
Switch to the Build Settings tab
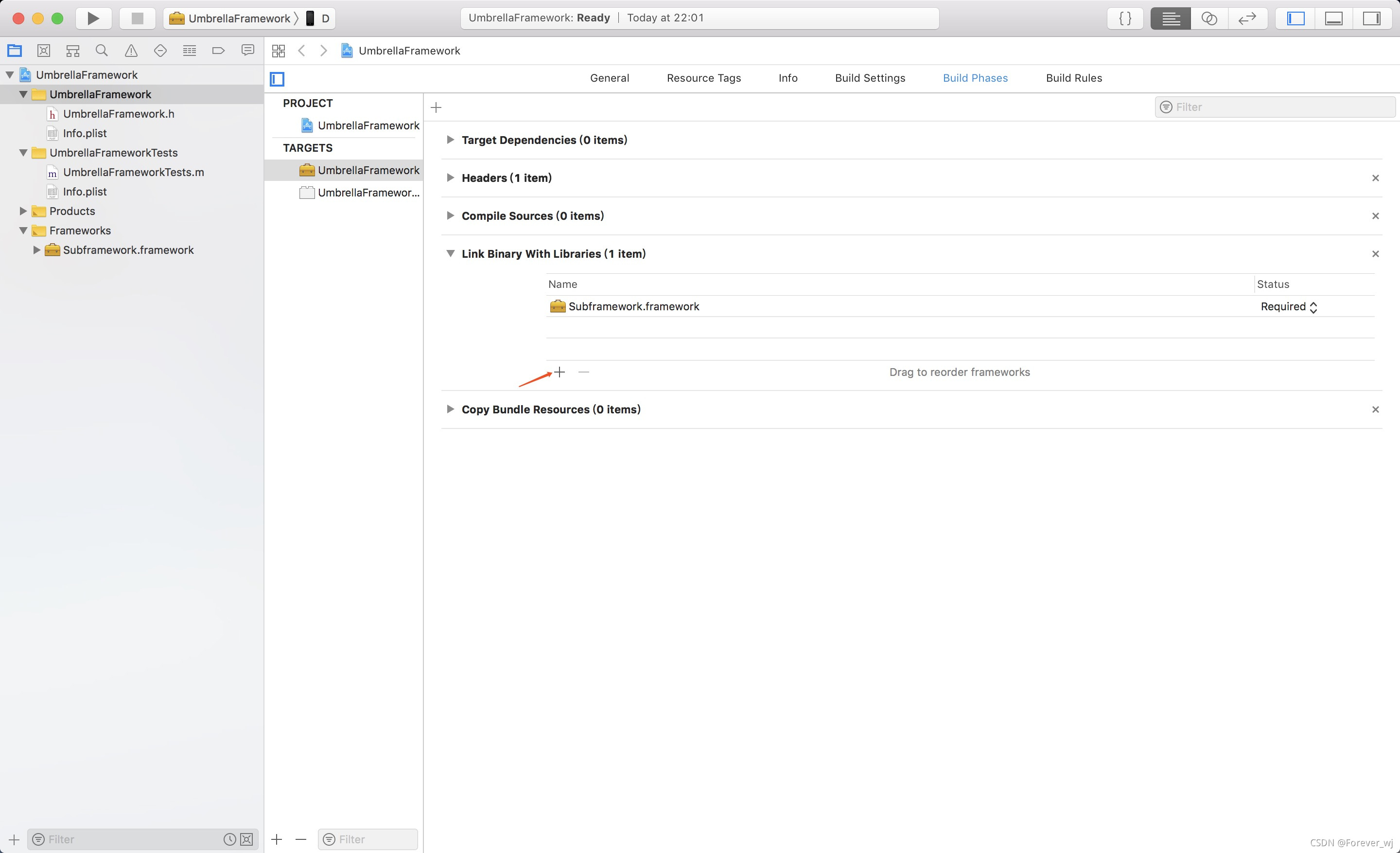point(870,78)
